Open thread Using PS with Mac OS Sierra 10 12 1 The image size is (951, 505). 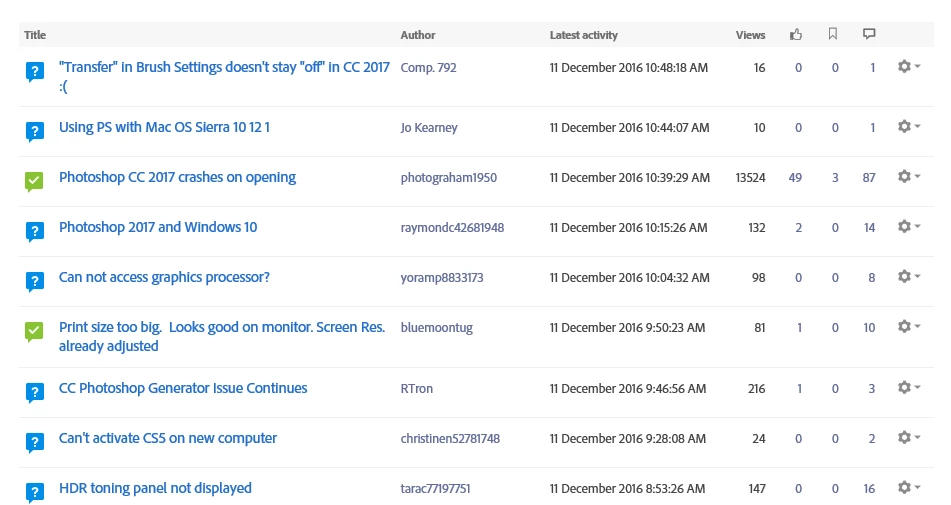click(164, 127)
